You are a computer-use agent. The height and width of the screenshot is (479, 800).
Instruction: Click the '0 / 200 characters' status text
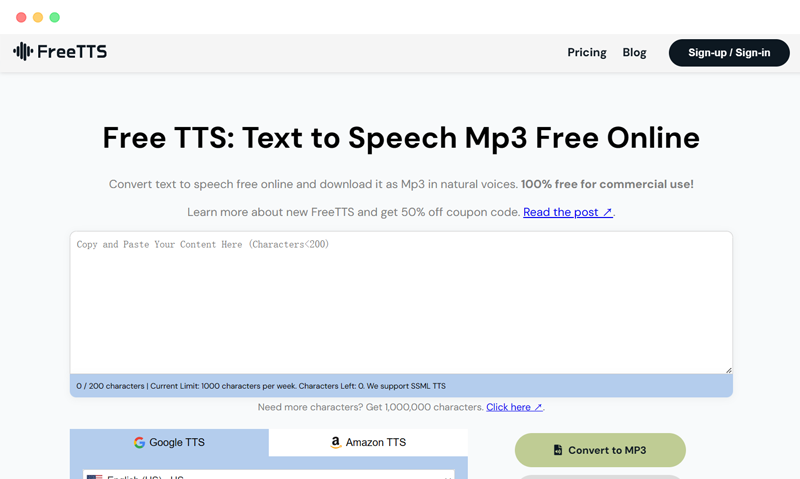point(110,386)
